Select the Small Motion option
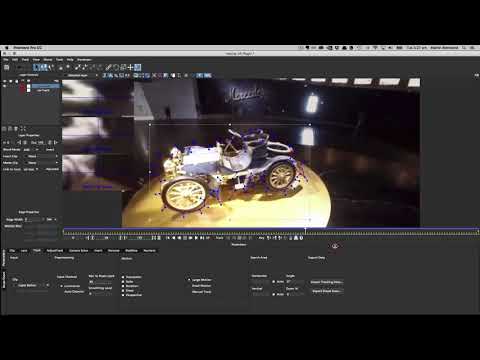The width and height of the screenshot is (480, 360). click(x=201, y=286)
